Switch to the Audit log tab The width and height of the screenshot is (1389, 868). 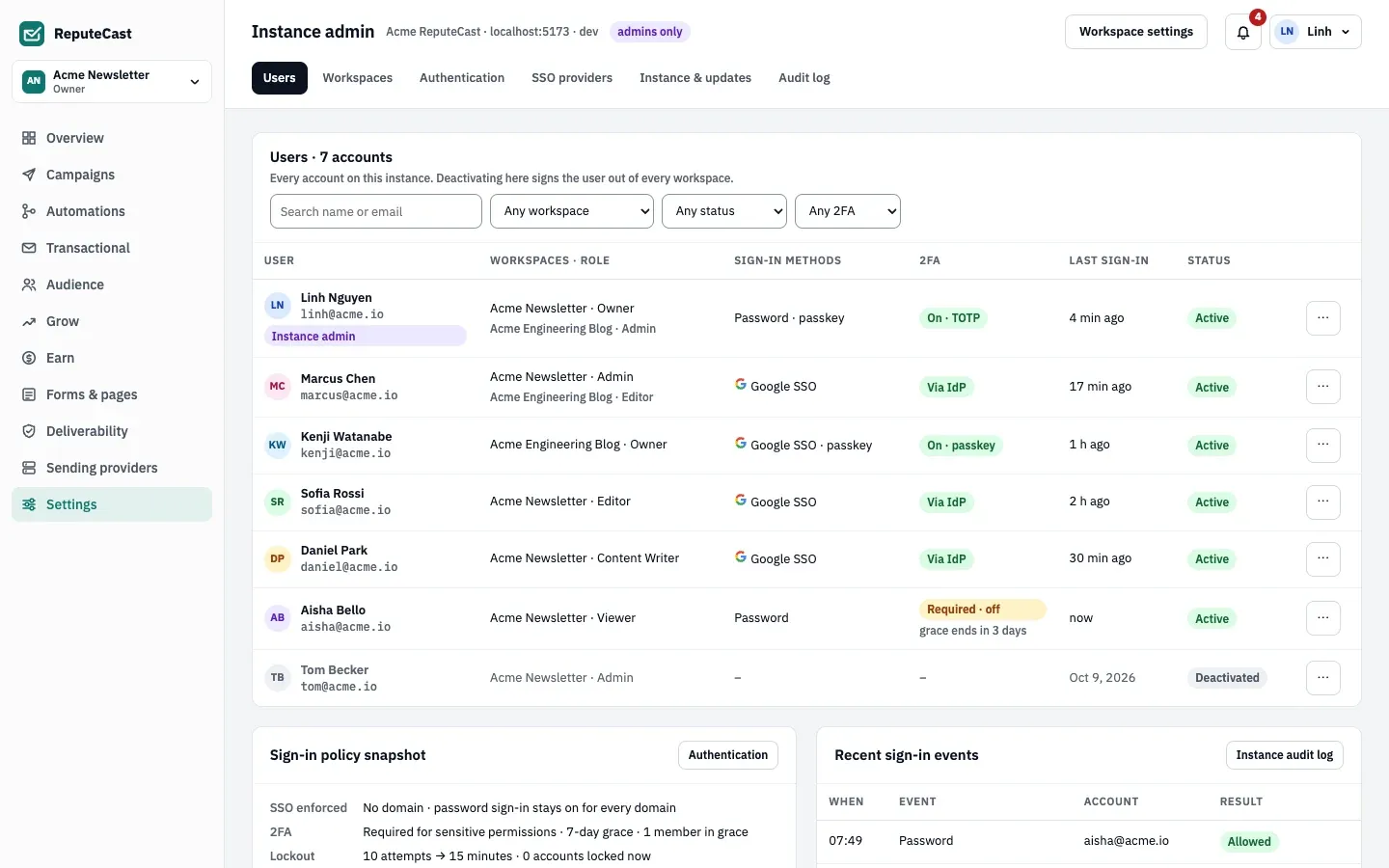click(804, 78)
